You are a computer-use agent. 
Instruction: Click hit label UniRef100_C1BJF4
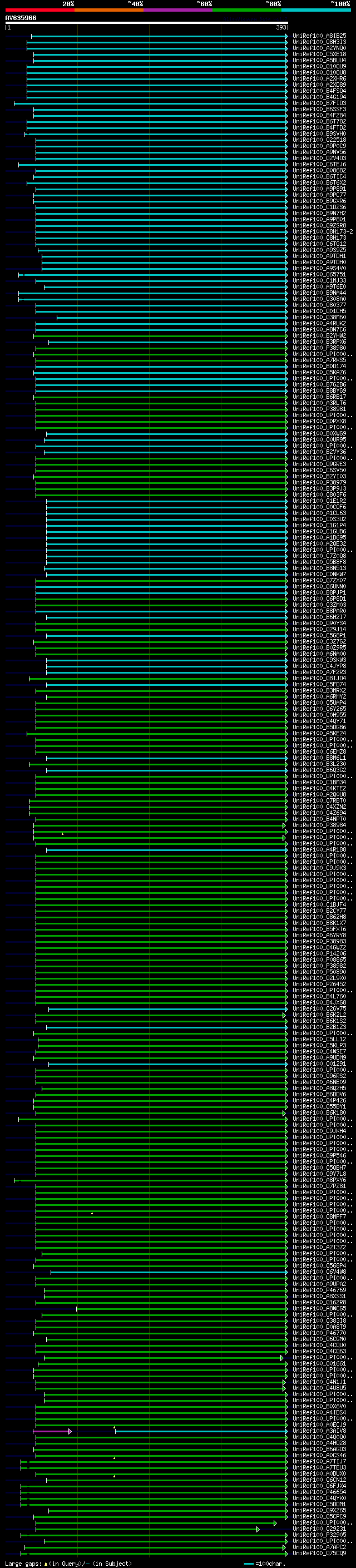(x=319, y=905)
